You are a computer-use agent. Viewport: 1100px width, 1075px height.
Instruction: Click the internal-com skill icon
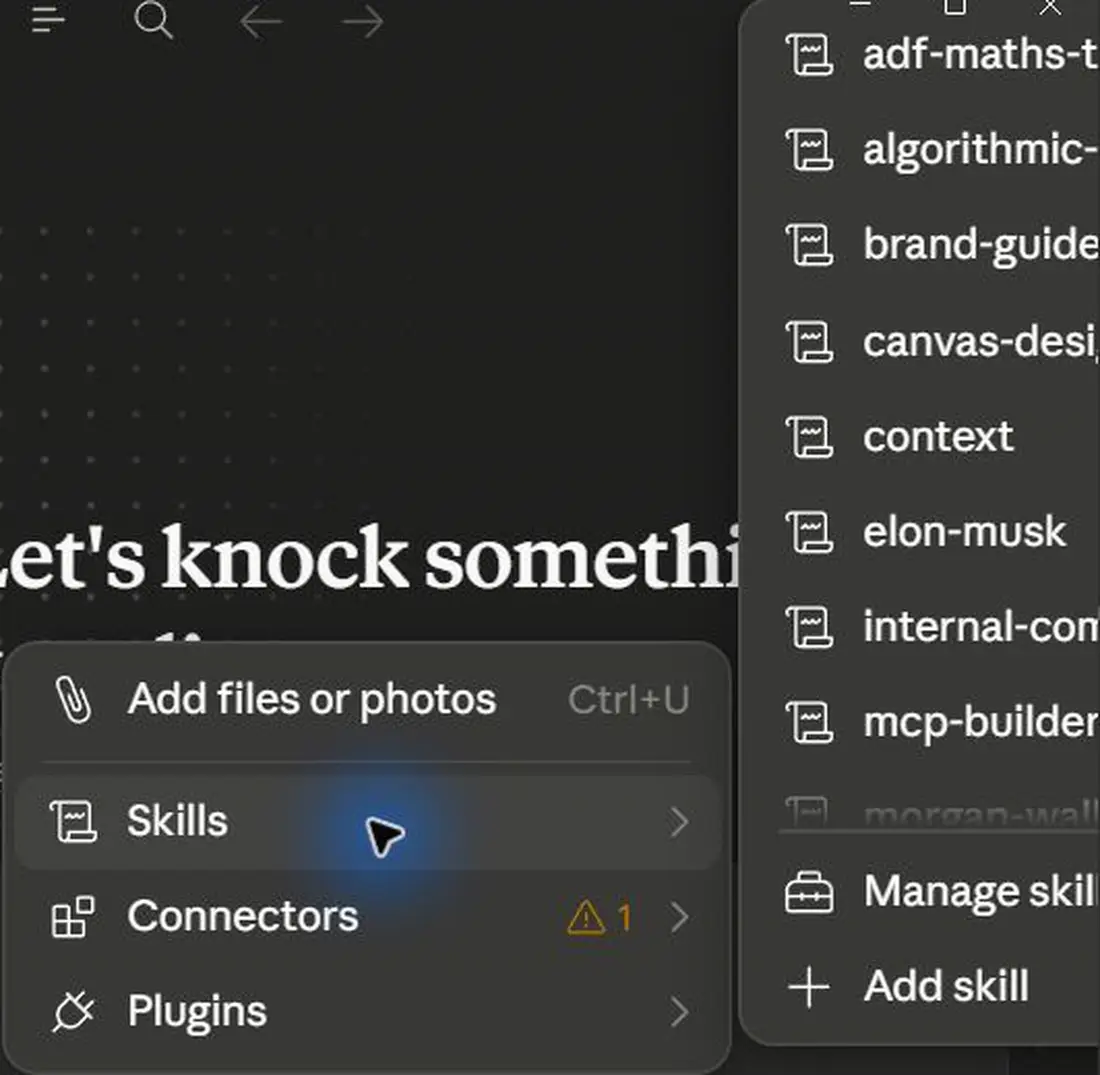click(x=810, y=627)
